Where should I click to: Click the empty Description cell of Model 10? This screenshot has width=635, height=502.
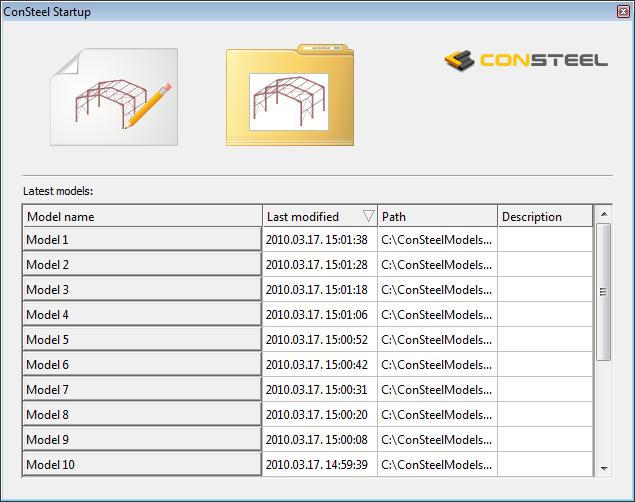click(x=545, y=464)
